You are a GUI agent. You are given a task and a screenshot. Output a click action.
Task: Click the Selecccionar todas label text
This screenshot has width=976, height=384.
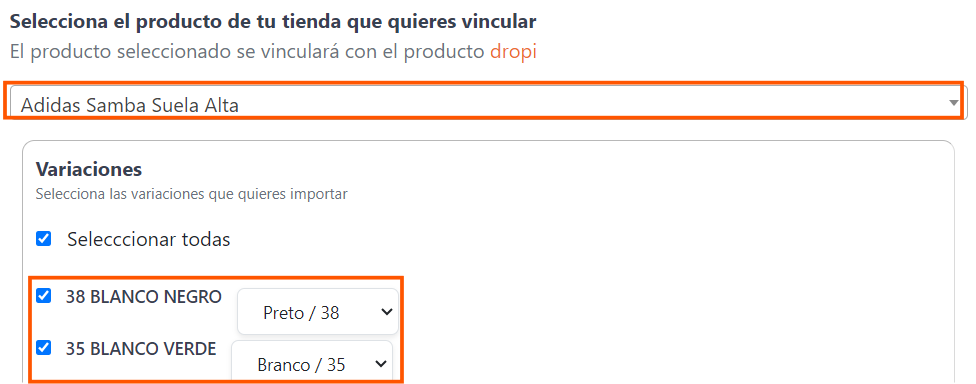pos(149,239)
